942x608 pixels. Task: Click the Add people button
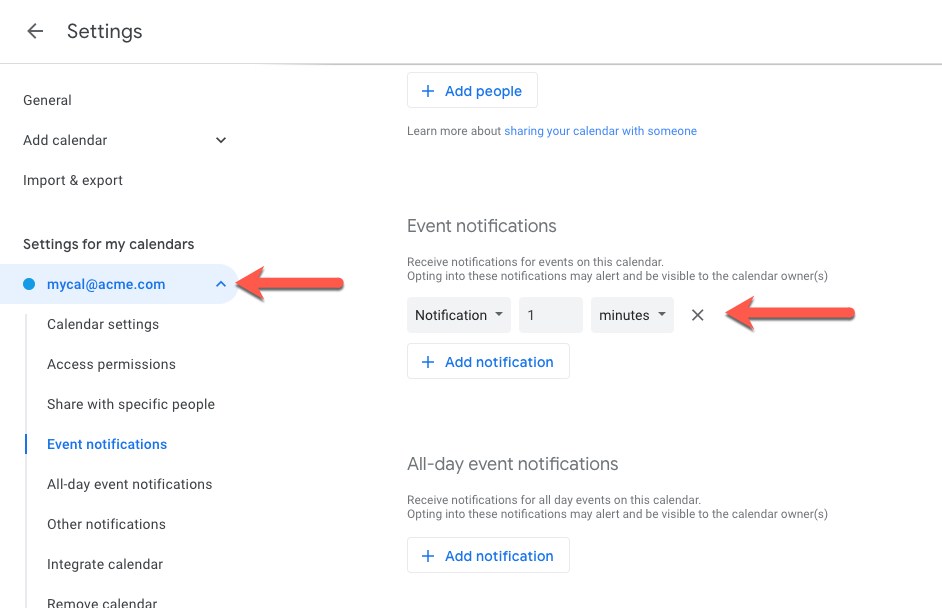pyautogui.click(x=472, y=91)
